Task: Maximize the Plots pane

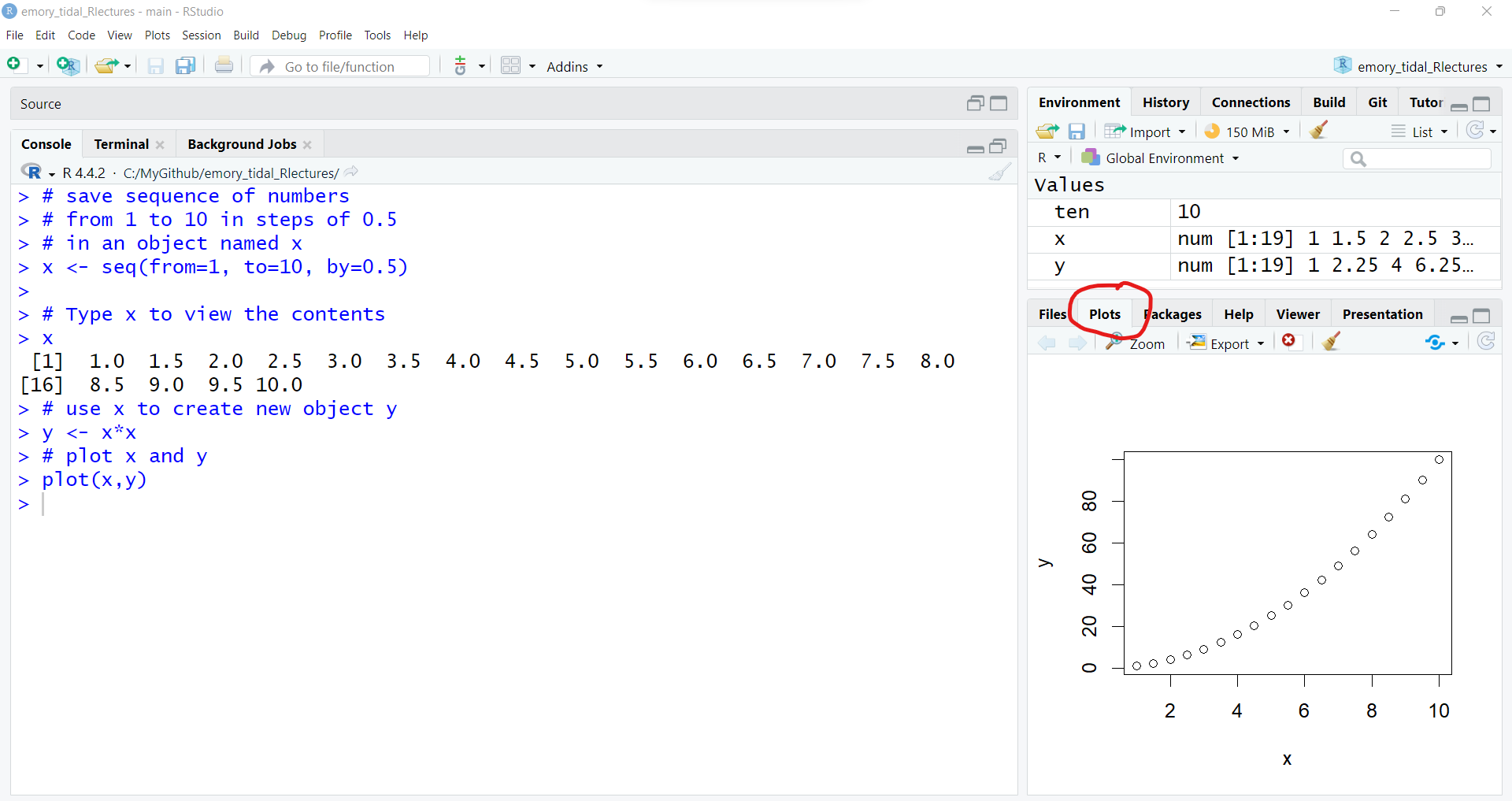Action: pyautogui.click(x=1481, y=316)
